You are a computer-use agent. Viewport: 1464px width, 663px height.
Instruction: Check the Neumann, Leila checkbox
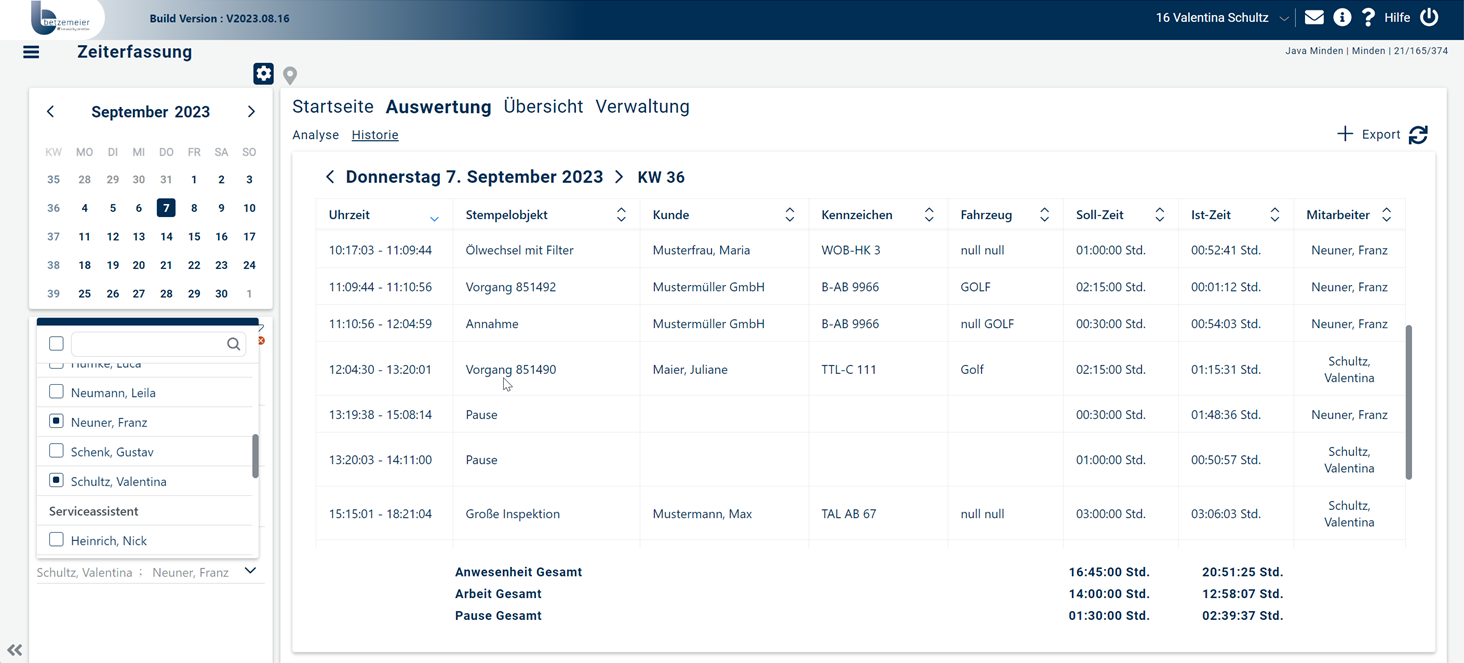point(56,392)
